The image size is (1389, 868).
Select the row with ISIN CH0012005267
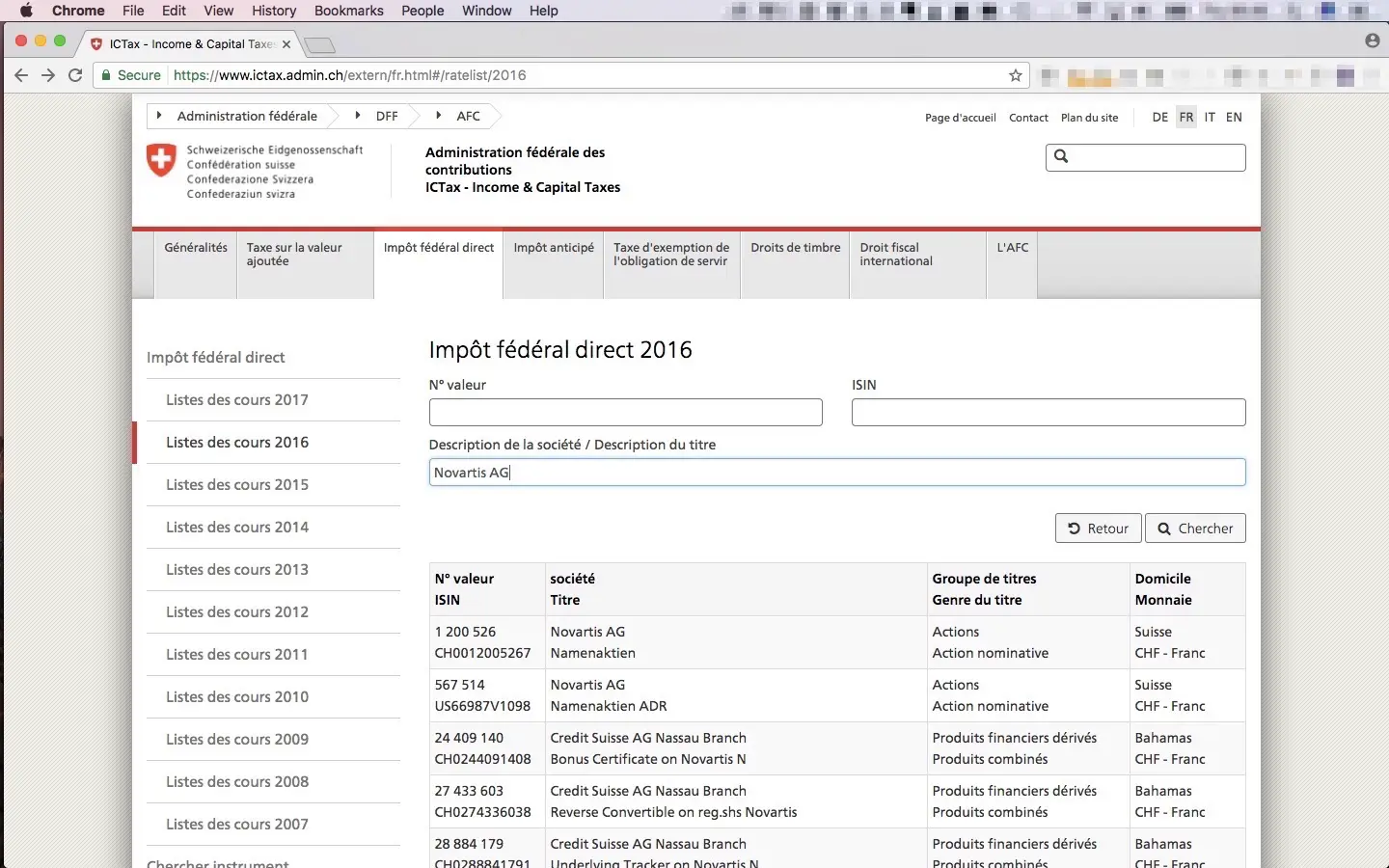(x=837, y=642)
